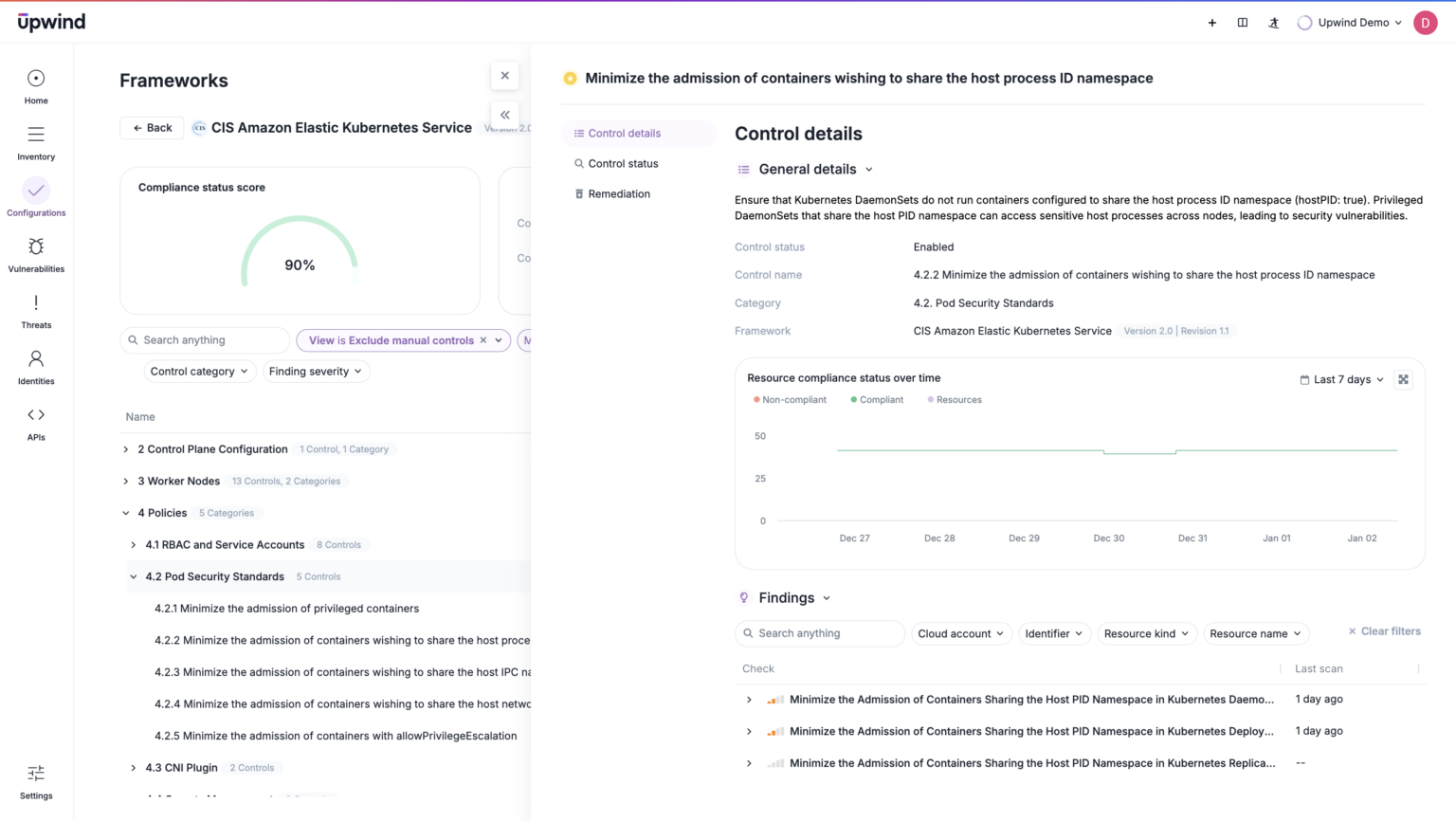Collapse the 4.2 Pod Security Standards section
Image resolution: width=1456 pixels, height=821 pixels.
[x=133, y=576]
